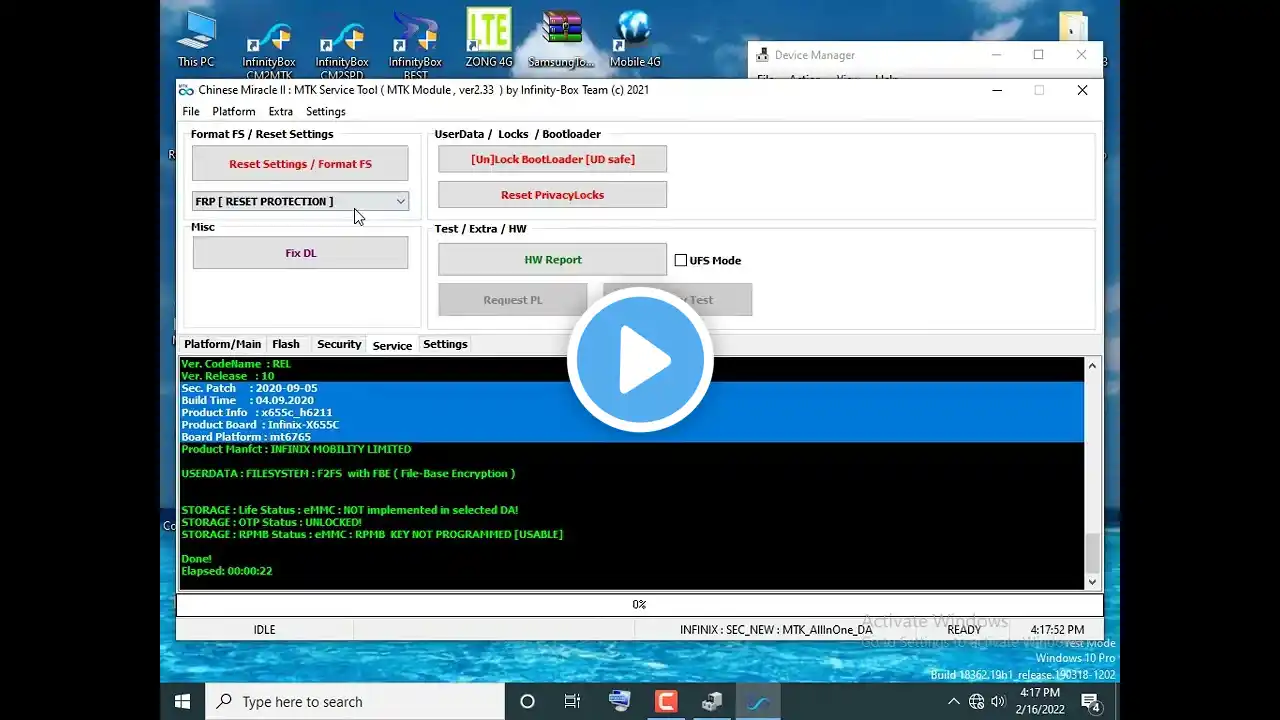Open the Settings menu
The image size is (1280, 720).
(326, 112)
